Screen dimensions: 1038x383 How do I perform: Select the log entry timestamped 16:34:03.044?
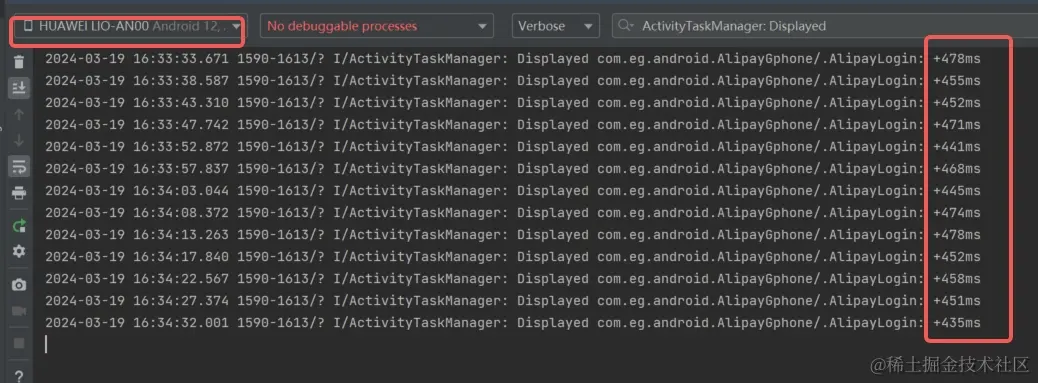tap(512, 191)
